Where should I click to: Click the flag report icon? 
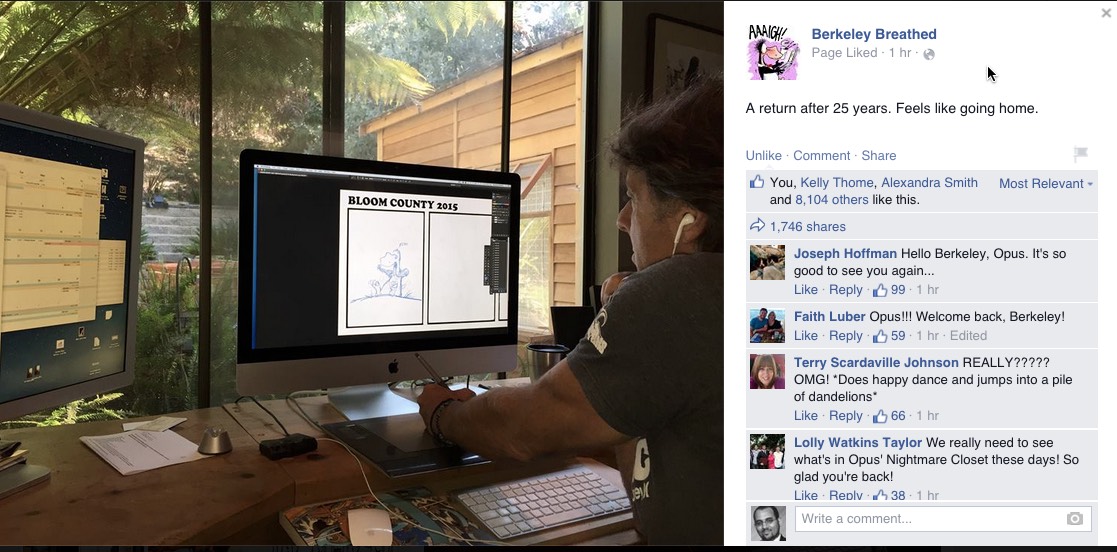(1081, 154)
